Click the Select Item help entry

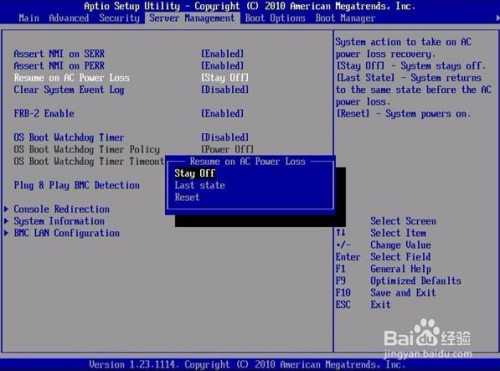click(x=398, y=233)
